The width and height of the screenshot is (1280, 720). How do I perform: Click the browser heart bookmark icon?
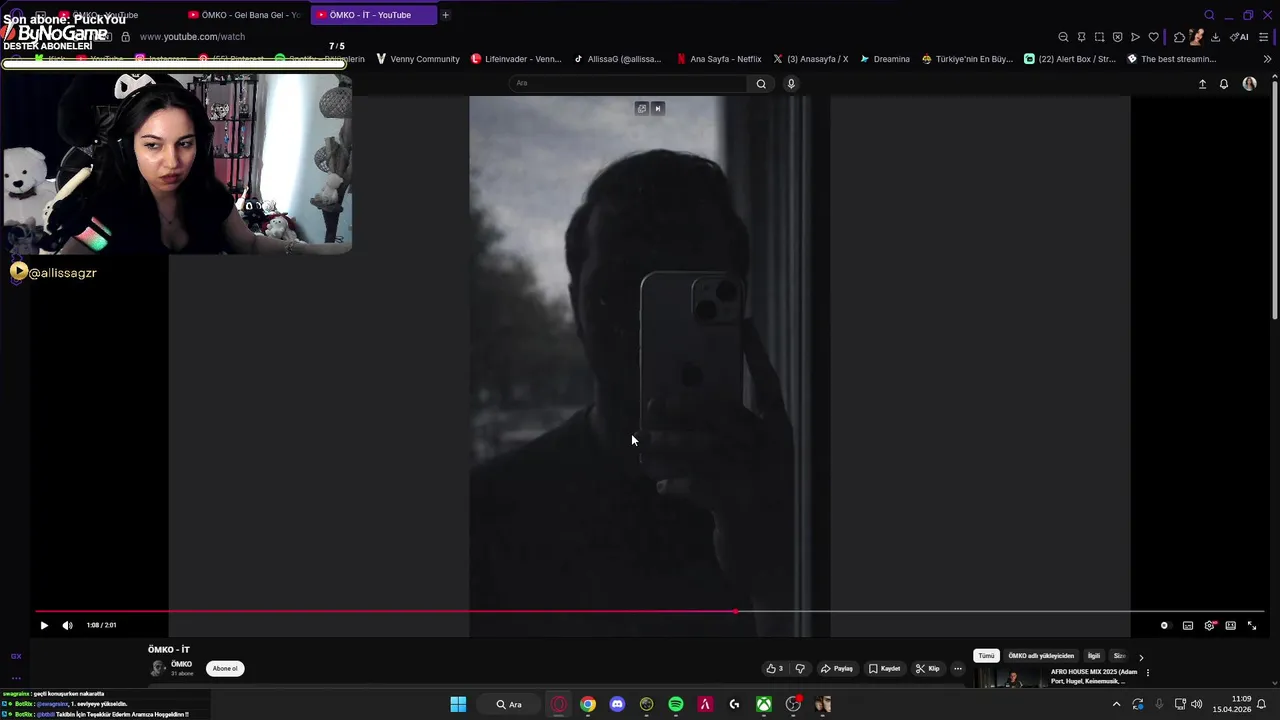tap(1153, 37)
